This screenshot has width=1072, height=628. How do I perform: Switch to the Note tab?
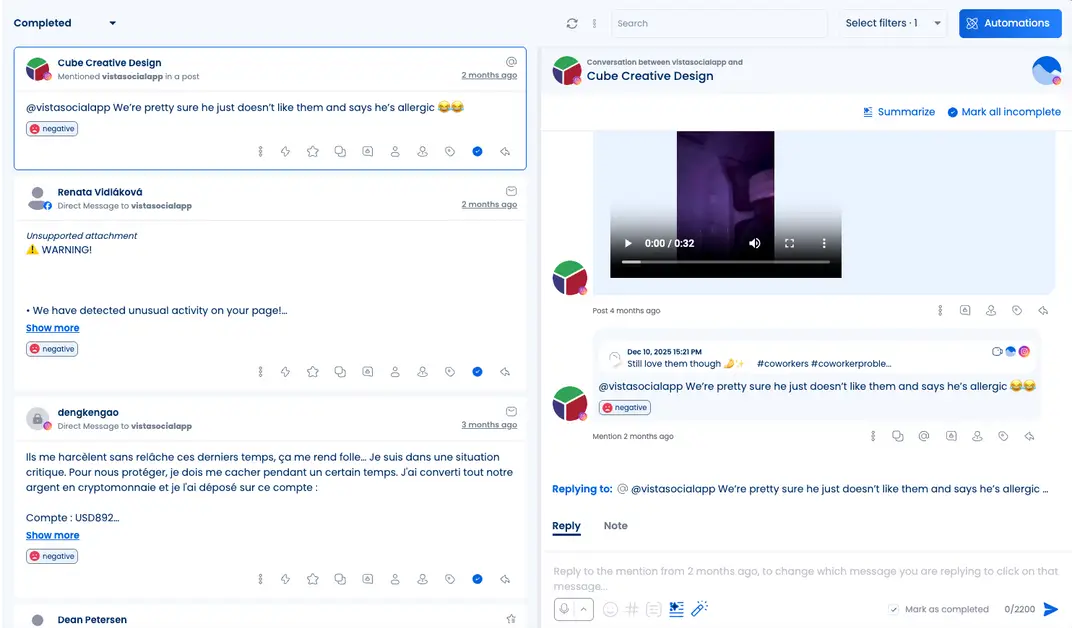[x=615, y=525]
